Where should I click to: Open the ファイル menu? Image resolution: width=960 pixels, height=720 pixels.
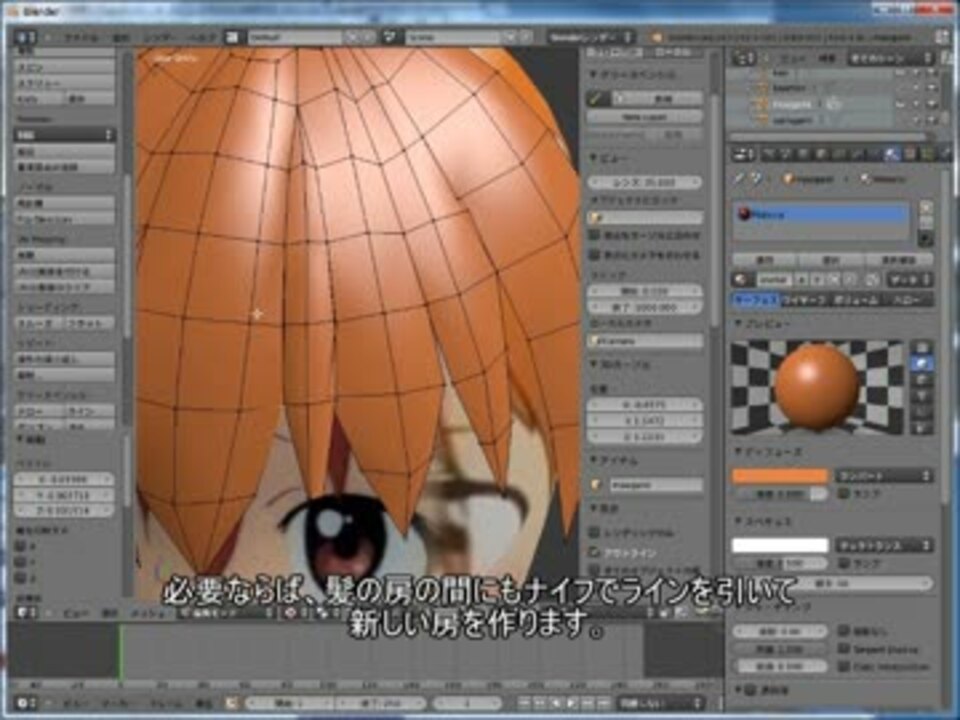pos(81,37)
